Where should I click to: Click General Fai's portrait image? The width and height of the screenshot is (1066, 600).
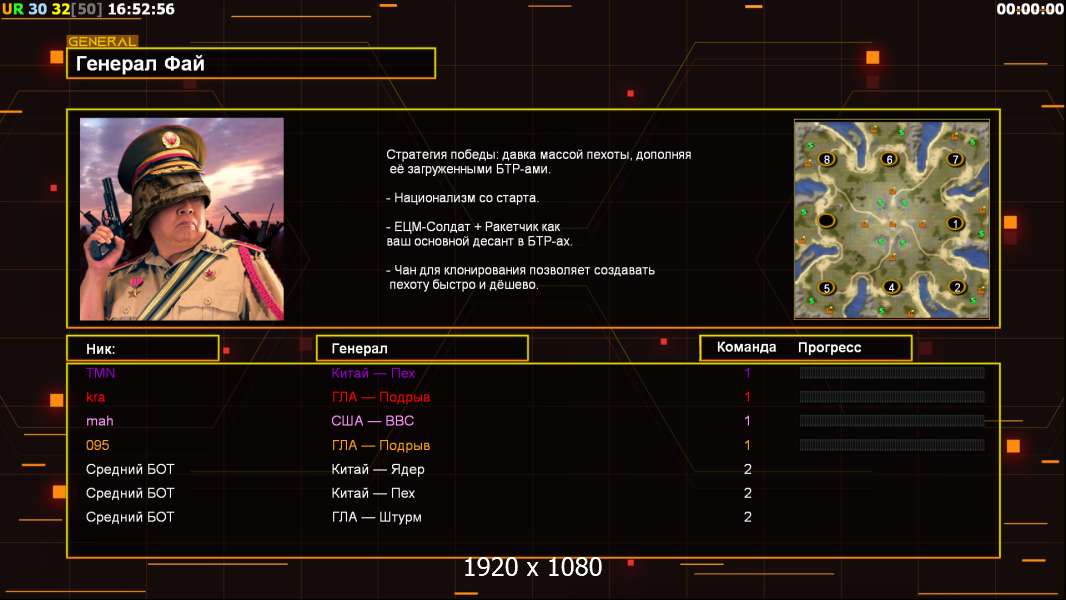182,219
